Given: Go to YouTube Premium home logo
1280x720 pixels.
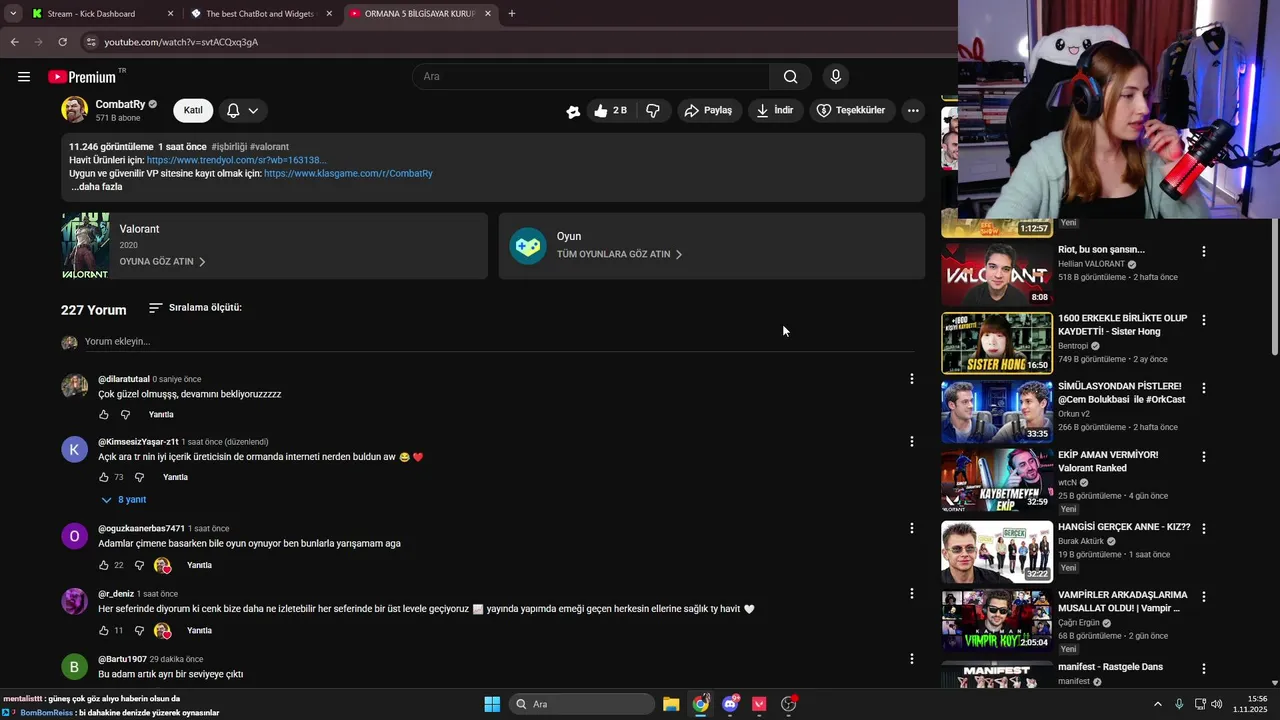Looking at the screenshot, I should [86, 77].
